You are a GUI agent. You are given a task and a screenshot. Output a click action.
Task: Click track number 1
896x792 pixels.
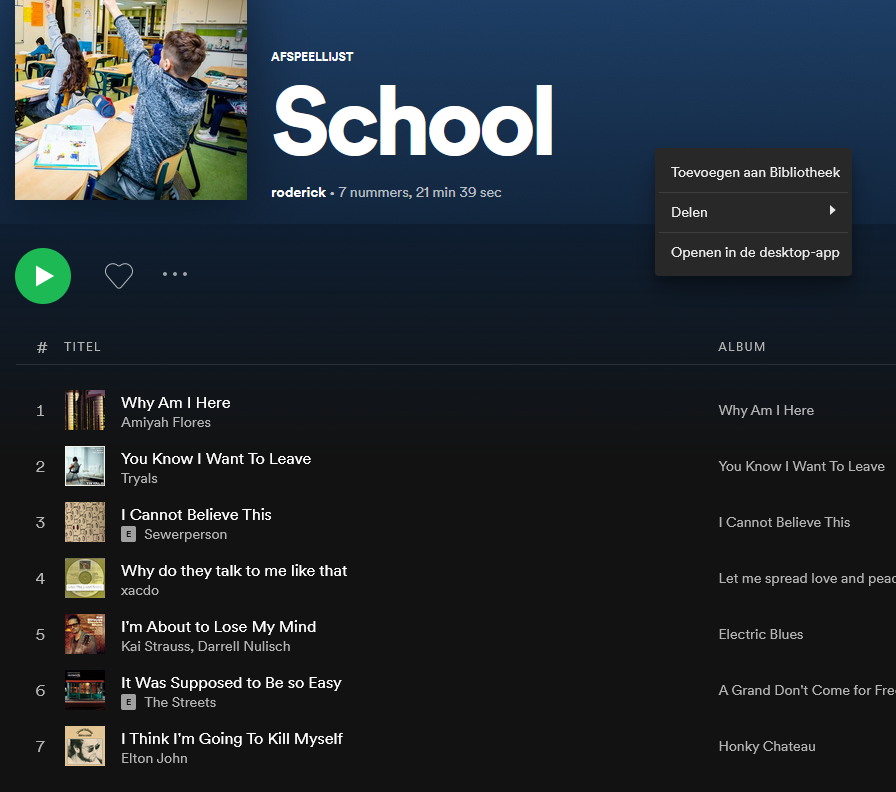pyautogui.click(x=40, y=410)
